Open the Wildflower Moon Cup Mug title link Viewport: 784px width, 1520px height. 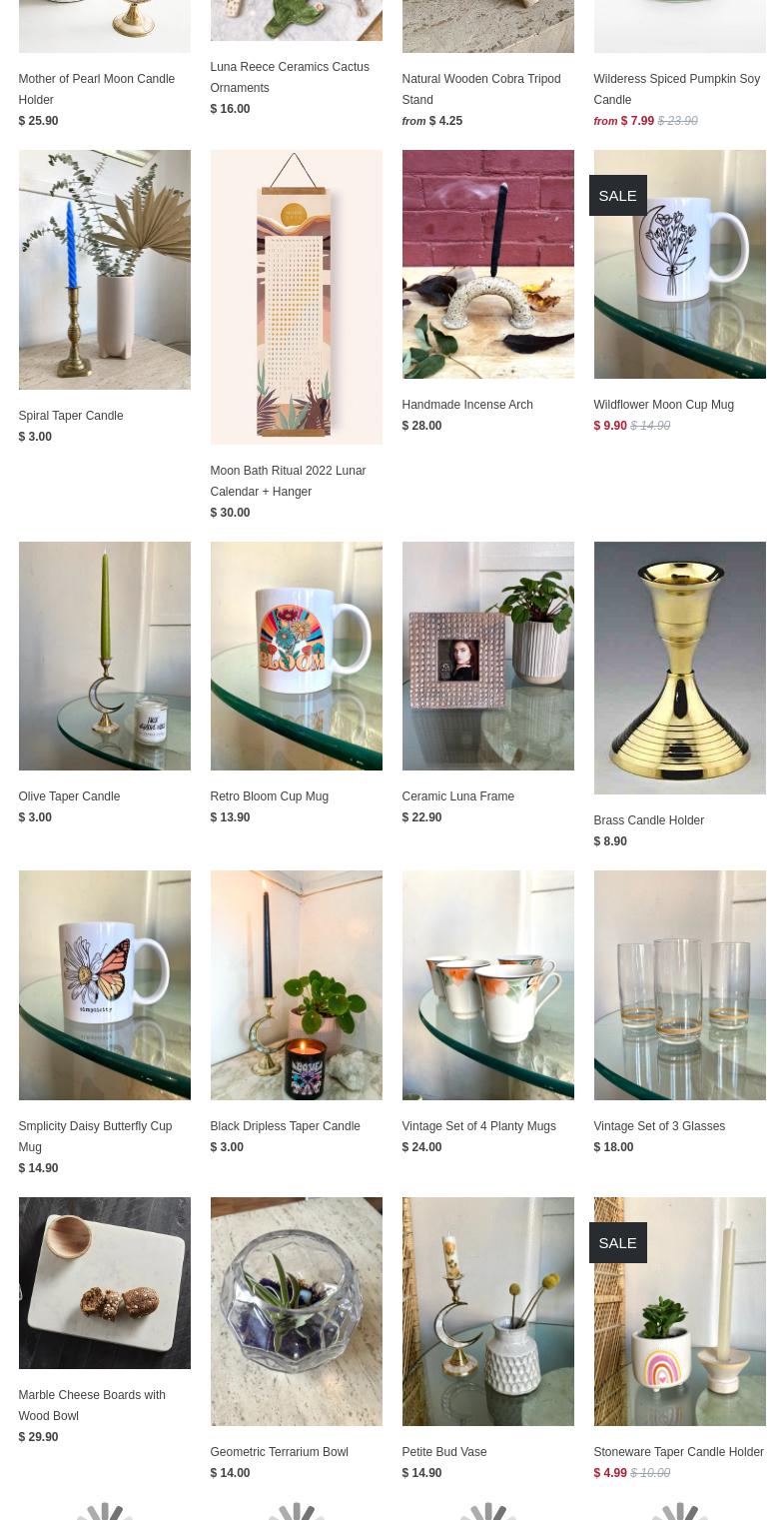(663, 405)
